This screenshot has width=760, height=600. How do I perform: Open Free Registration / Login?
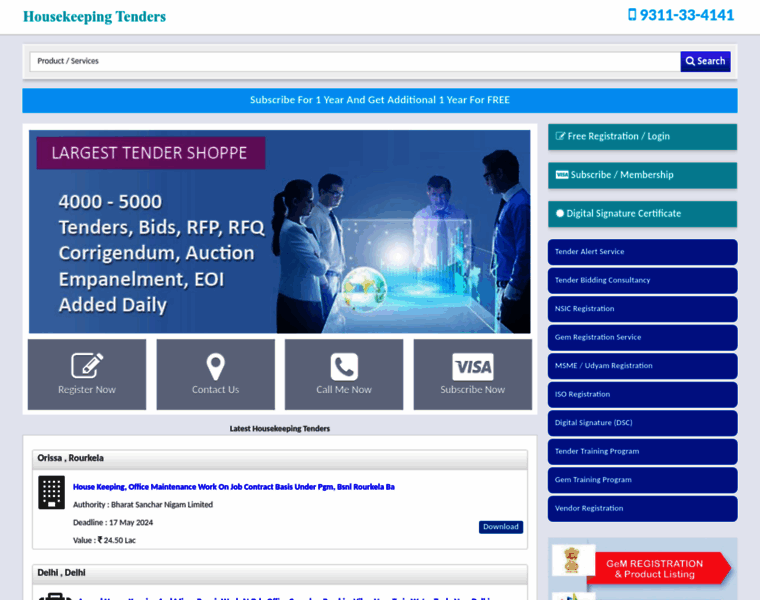[x=642, y=137]
